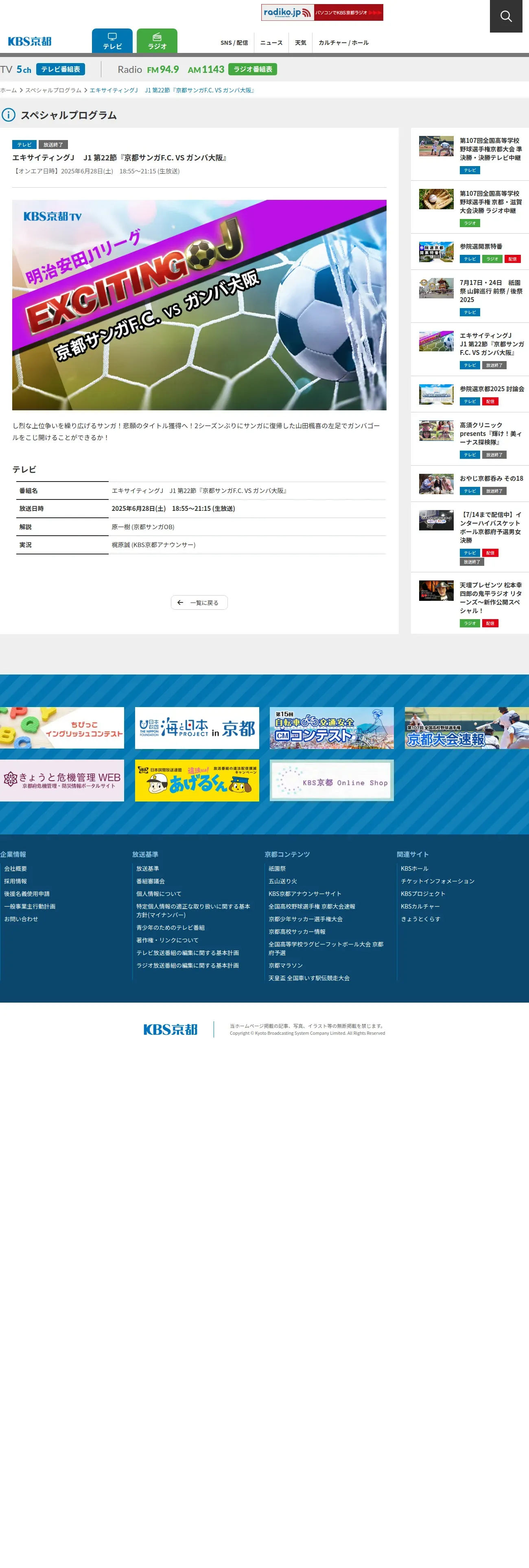Viewport: 529px width, 1568px height.
Task: Click the 一覧に戻る back button
Action: pyautogui.click(x=199, y=602)
